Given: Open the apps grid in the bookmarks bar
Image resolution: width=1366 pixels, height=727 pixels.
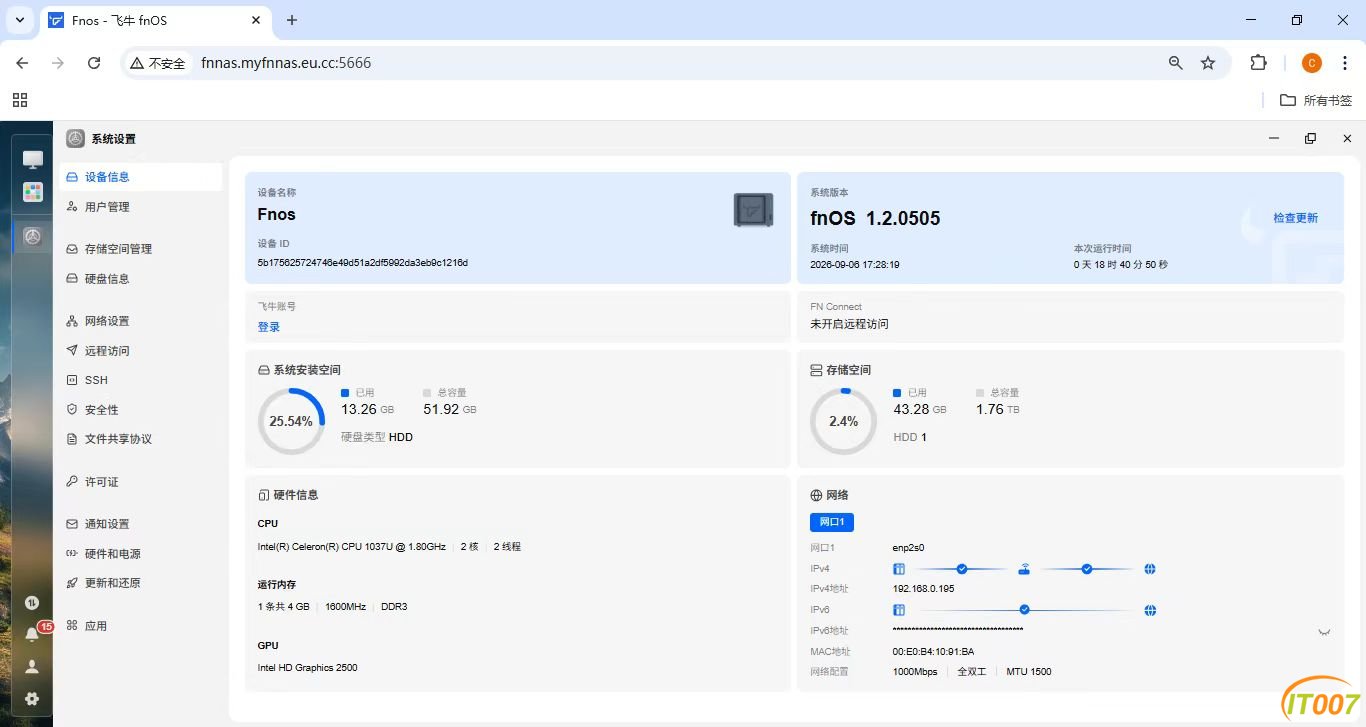Looking at the screenshot, I should point(20,100).
